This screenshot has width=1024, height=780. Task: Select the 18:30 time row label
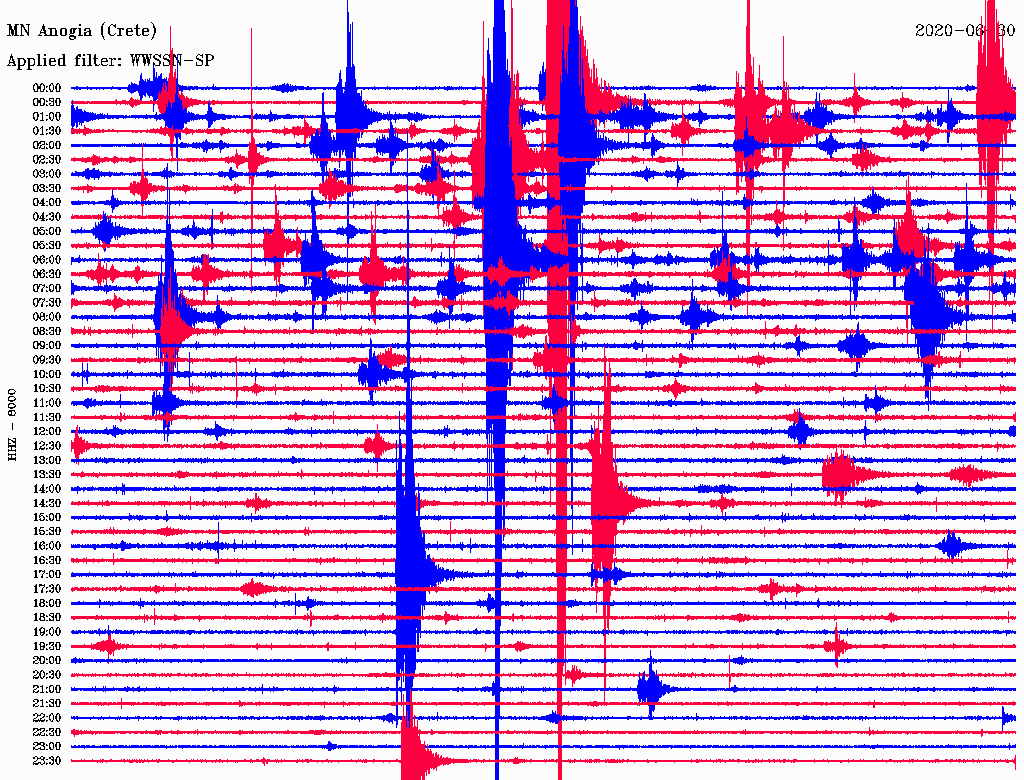click(47, 618)
